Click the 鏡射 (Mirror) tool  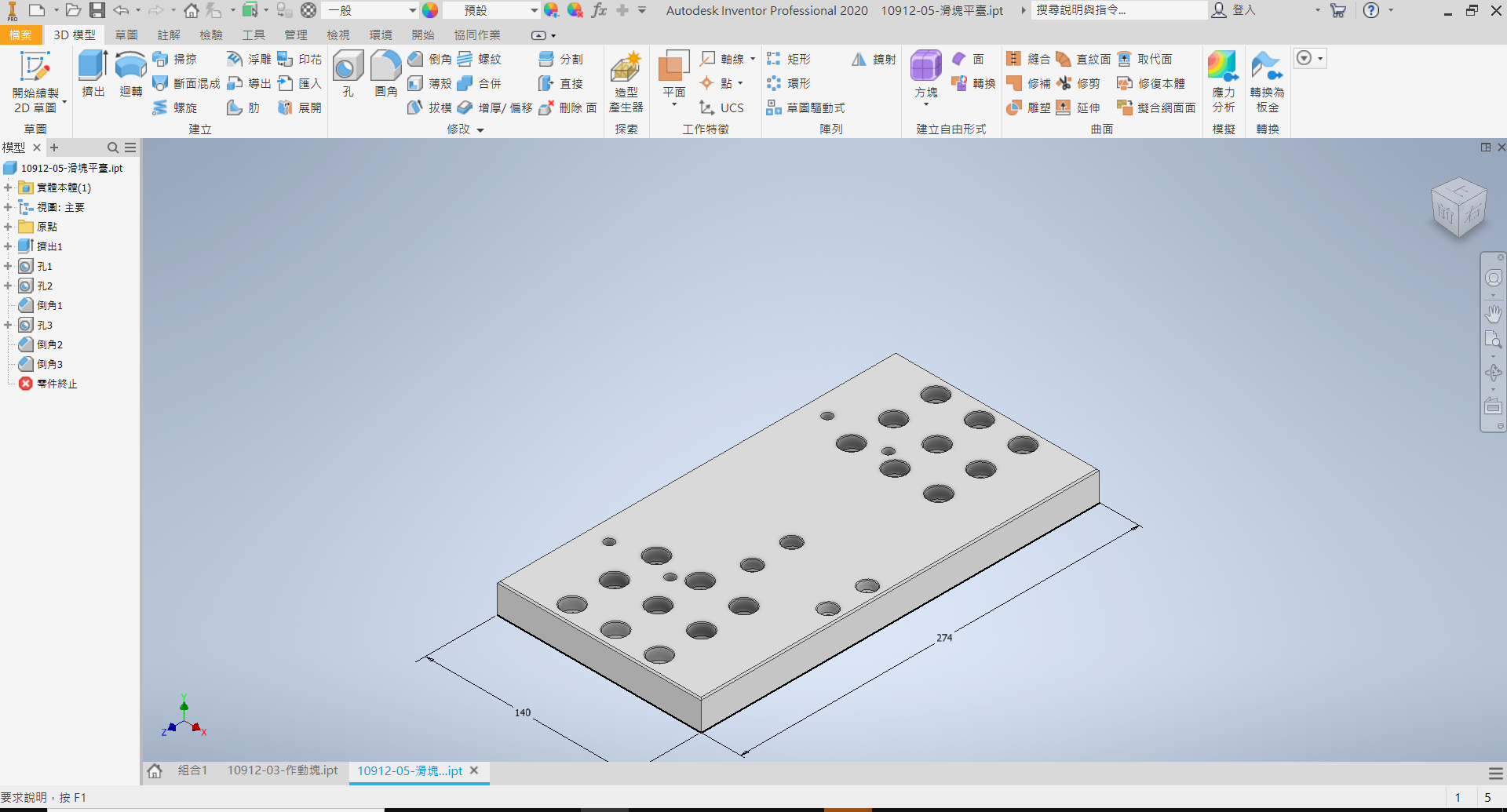(x=874, y=60)
